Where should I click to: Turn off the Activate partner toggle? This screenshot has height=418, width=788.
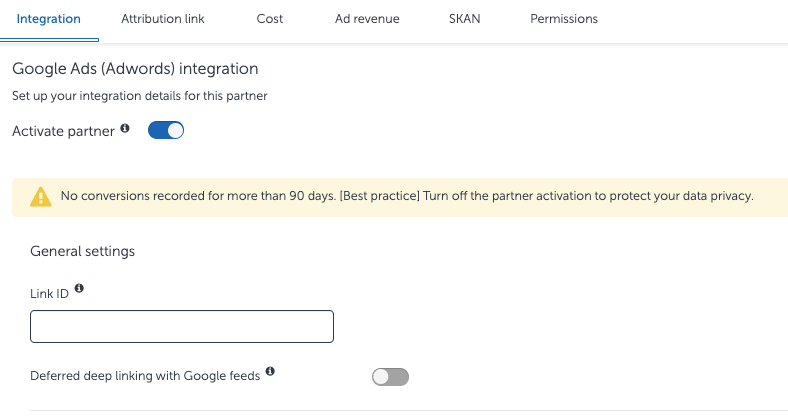[x=166, y=130]
